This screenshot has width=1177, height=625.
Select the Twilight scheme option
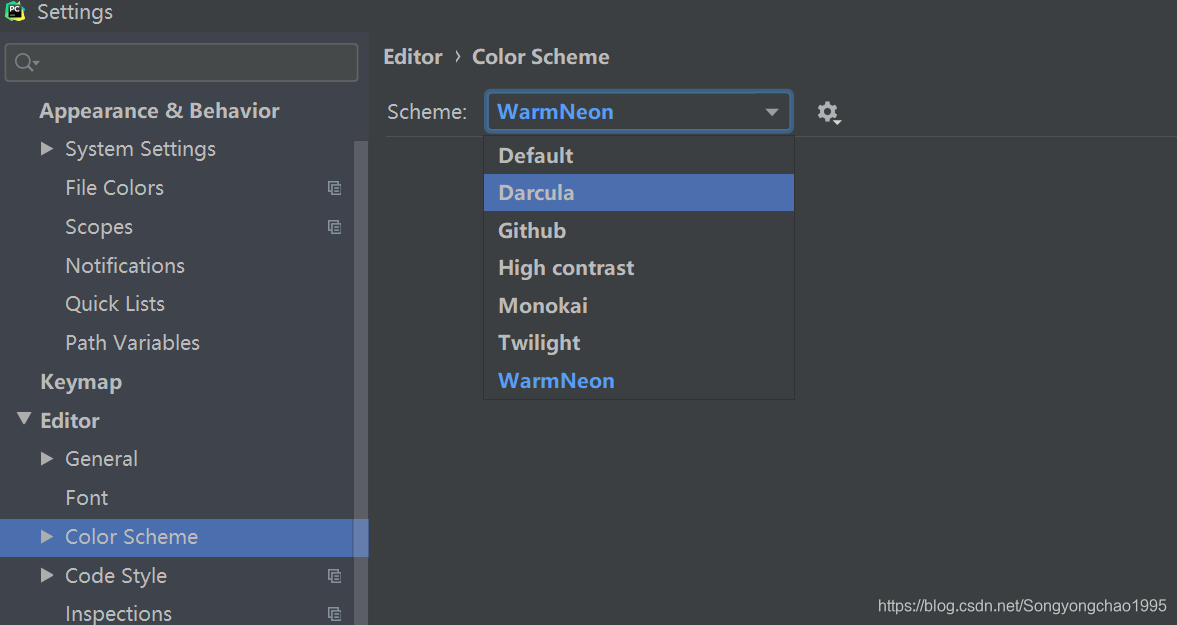tap(639, 343)
